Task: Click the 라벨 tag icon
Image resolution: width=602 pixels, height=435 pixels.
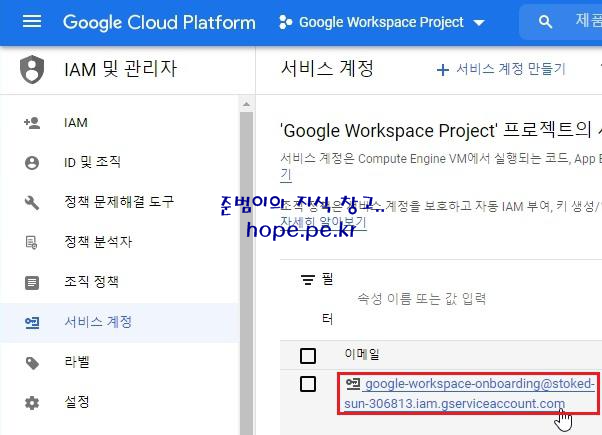Action: (32, 363)
